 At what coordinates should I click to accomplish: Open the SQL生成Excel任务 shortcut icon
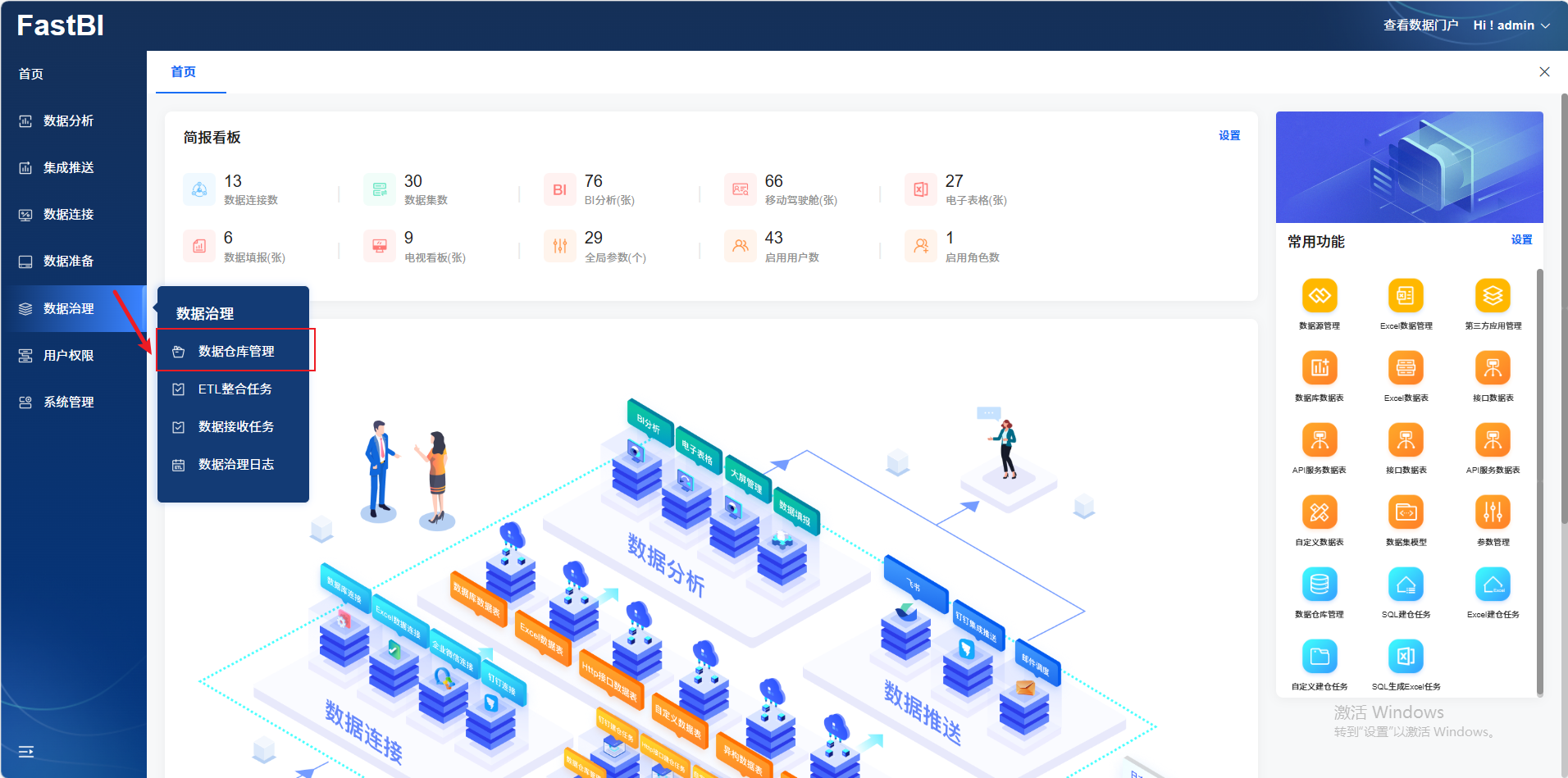point(1406,657)
